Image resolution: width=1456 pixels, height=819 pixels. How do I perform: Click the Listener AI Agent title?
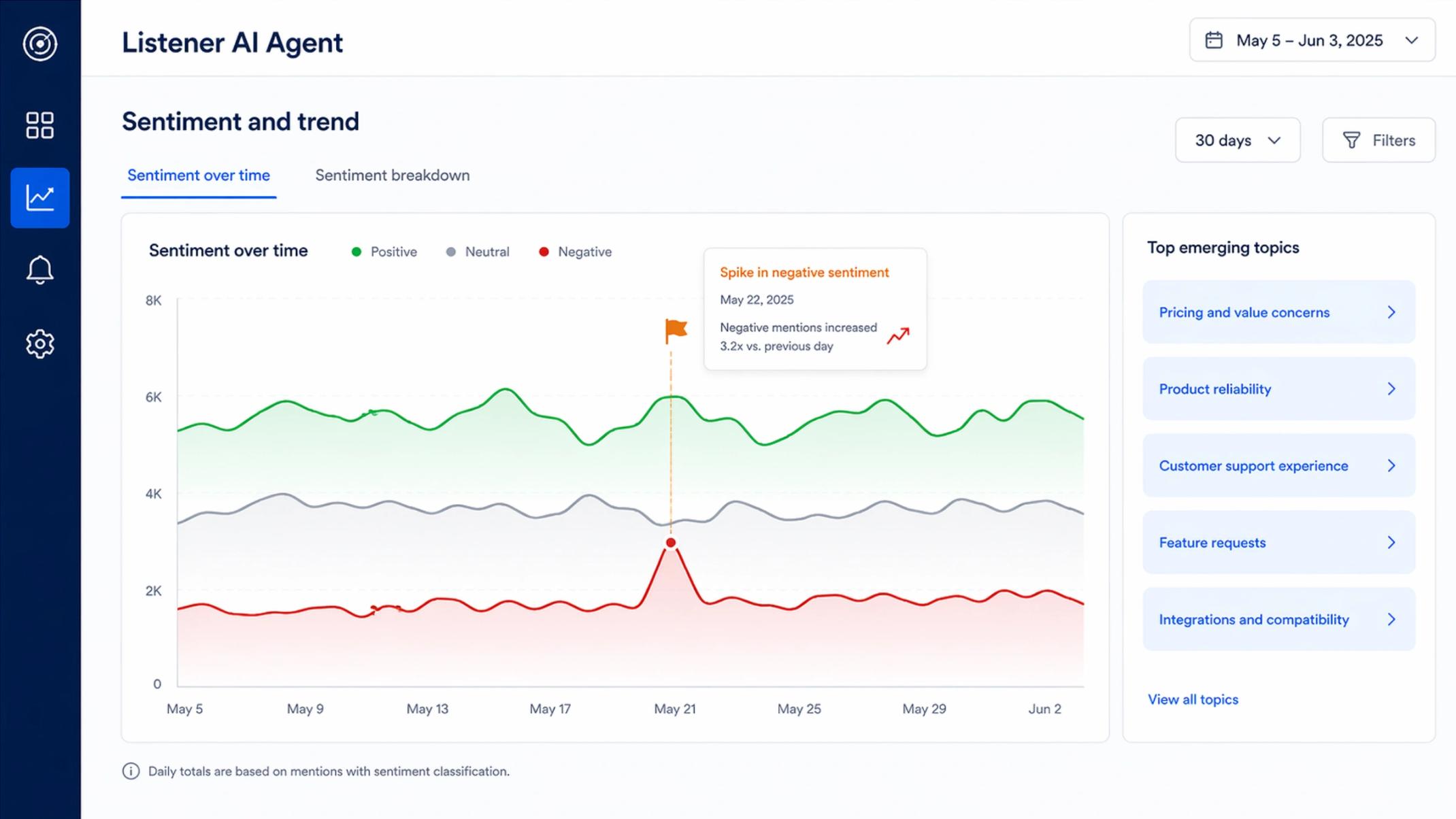tap(232, 43)
